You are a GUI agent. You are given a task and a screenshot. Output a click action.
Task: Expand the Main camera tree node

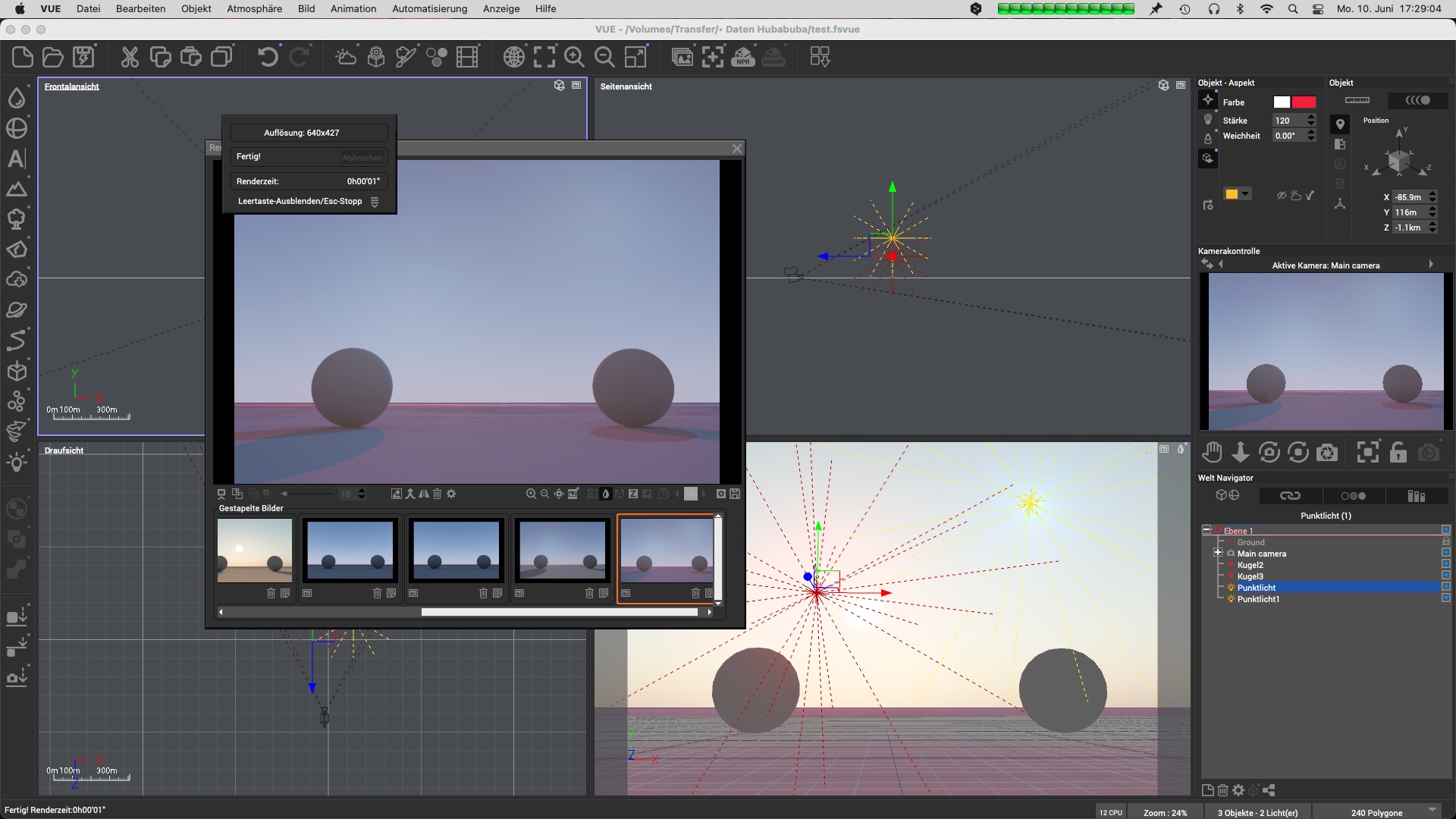1218,553
